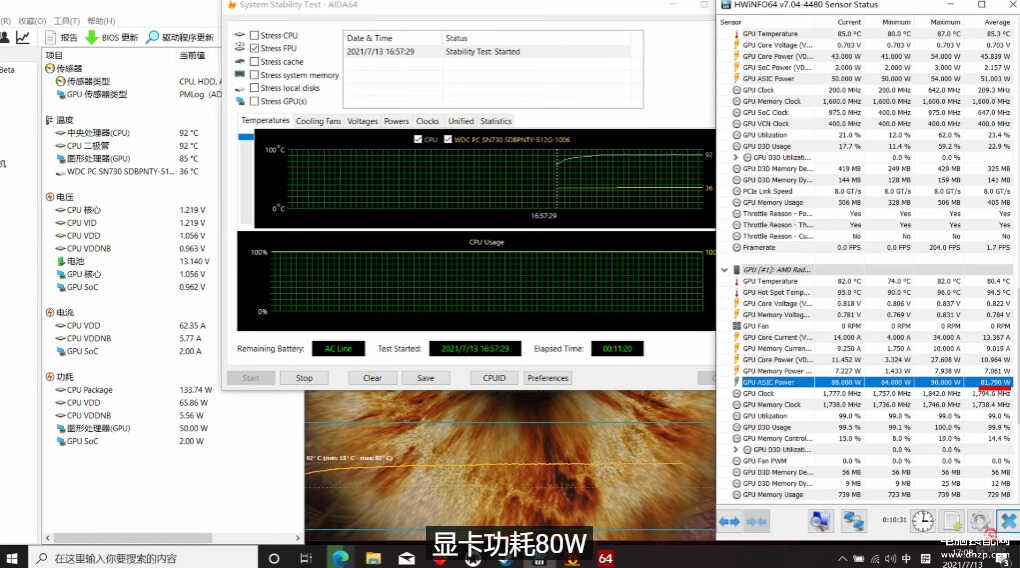Enable the Stress cache checkbox
This screenshot has height=568, width=1020.
254,62
